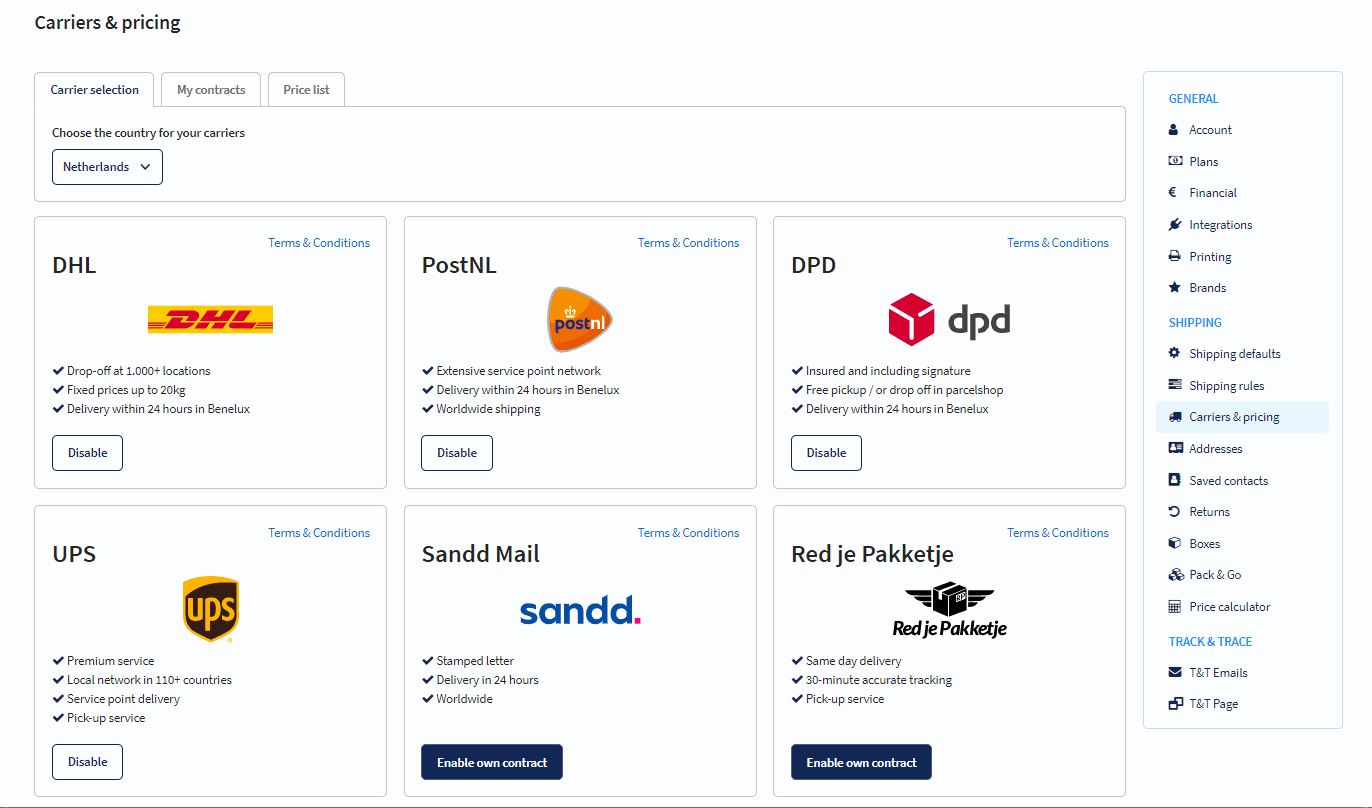Image resolution: width=1372 pixels, height=808 pixels.
Task: Click 'Stamped letter' text
Action: coord(475,661)
